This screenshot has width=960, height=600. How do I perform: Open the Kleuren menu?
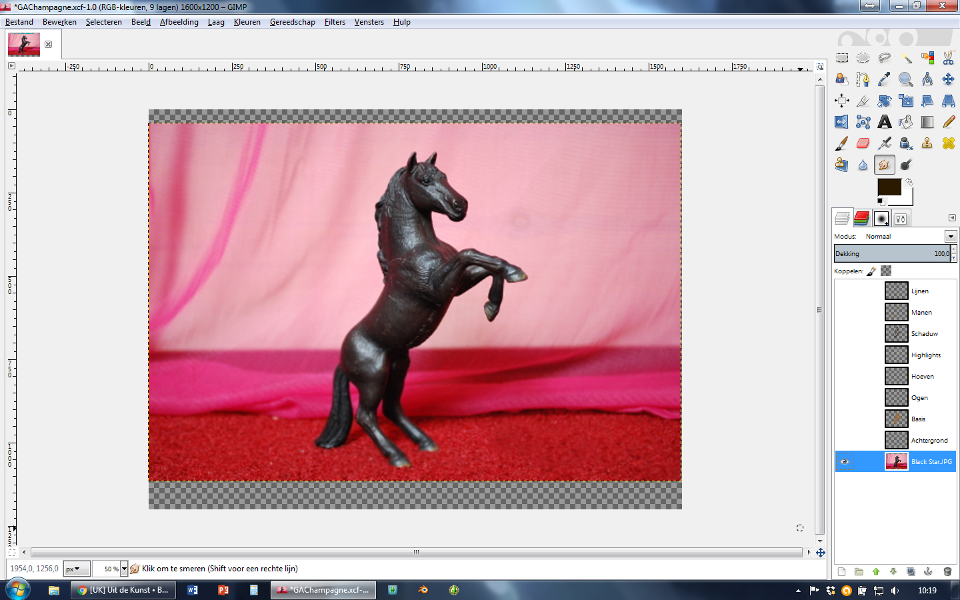246,21
